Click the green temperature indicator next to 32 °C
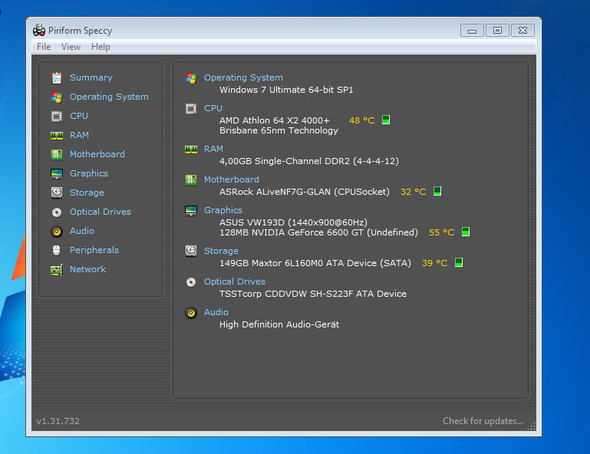Image resolution: width=590 pixels, height=454 pixels. 437,191
